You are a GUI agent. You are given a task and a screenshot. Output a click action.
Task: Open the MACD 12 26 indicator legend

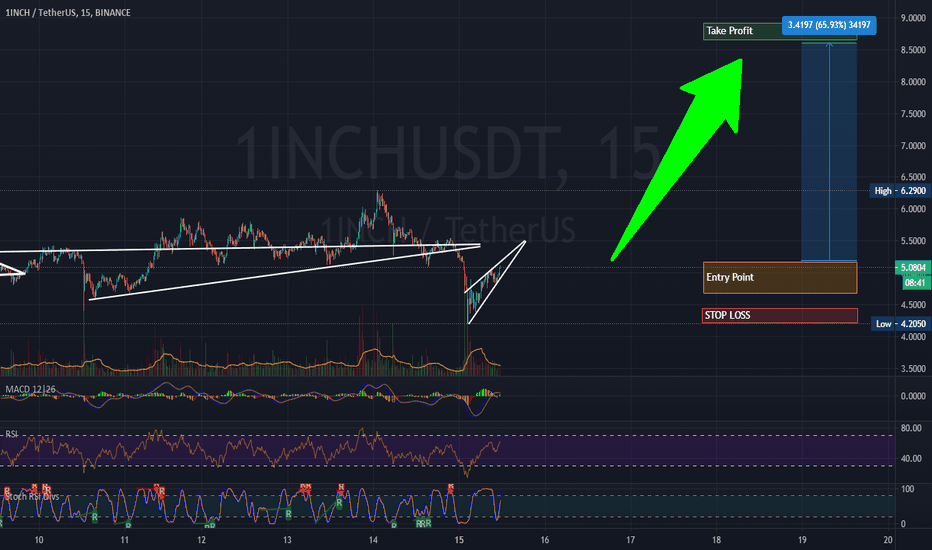30,389
